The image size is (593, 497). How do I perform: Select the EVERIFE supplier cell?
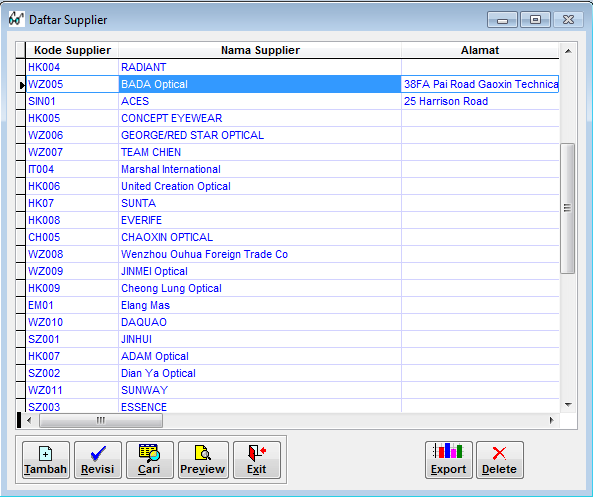point(260,221)
